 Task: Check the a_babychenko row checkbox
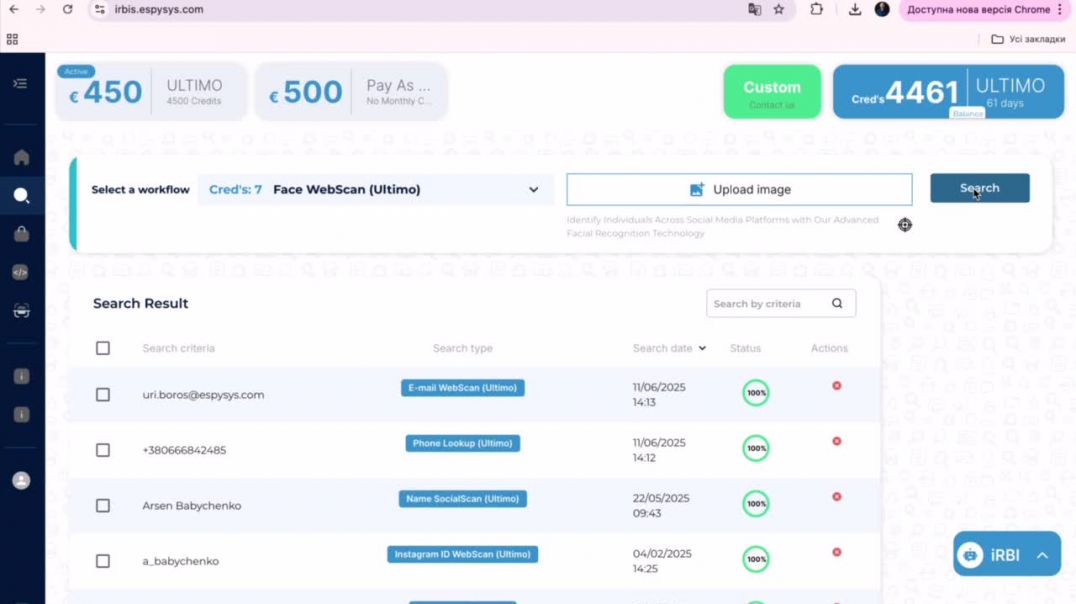pyautogui.click(x=103, y=561)
